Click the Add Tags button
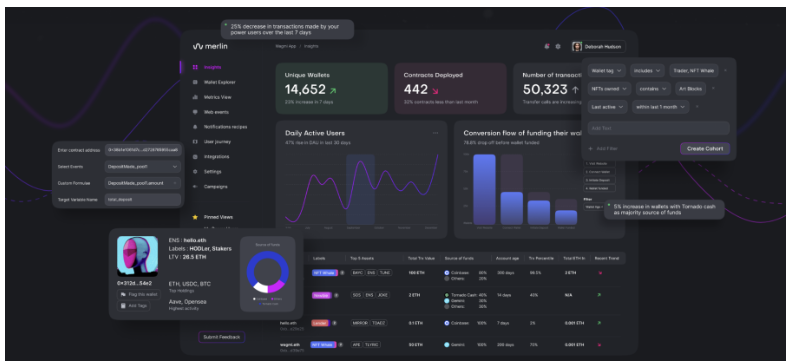 pyautogui.click(x=134, y=306)
